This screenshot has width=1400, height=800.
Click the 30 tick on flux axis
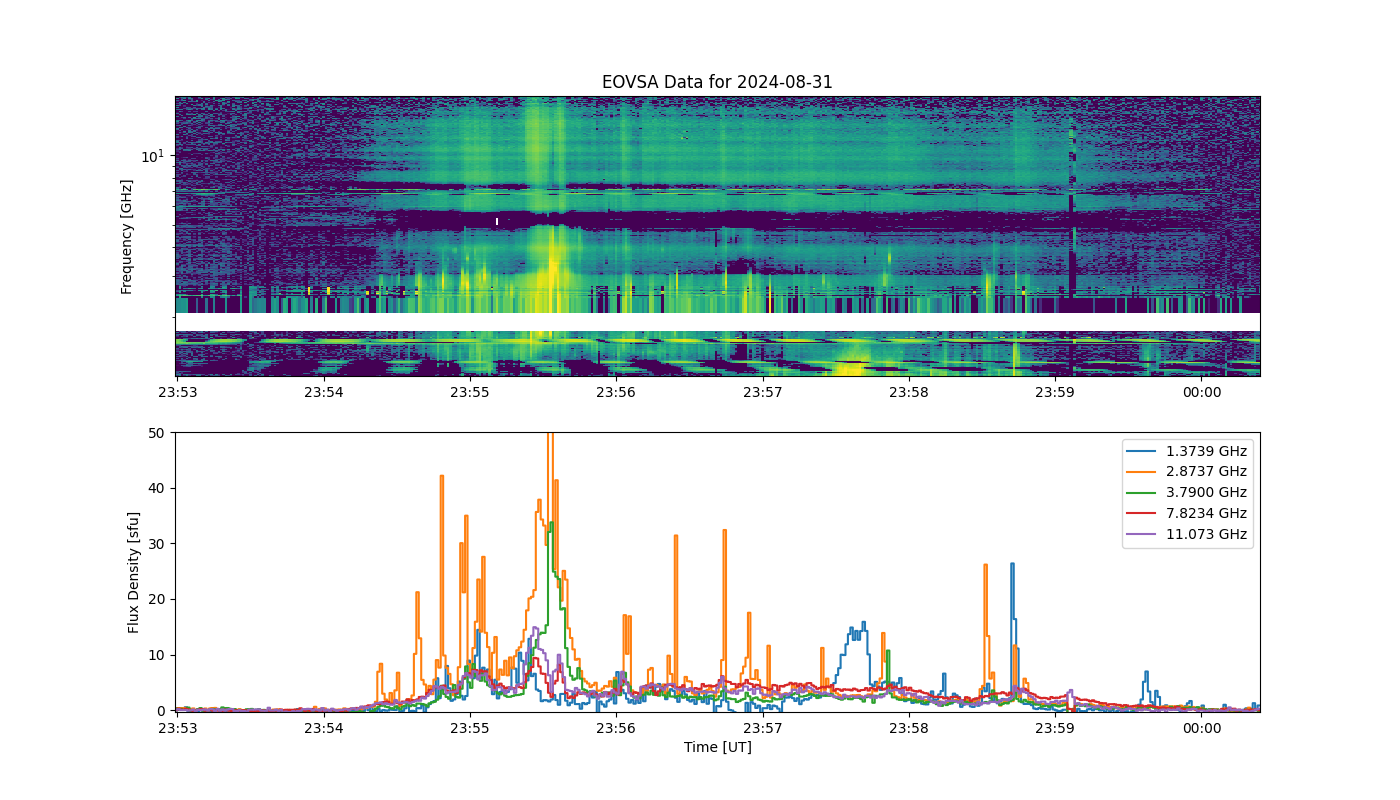coord(157,544)
